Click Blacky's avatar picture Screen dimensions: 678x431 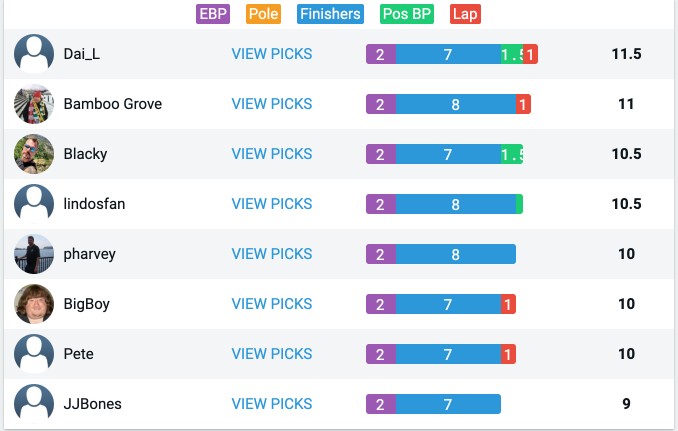(34, 154)
